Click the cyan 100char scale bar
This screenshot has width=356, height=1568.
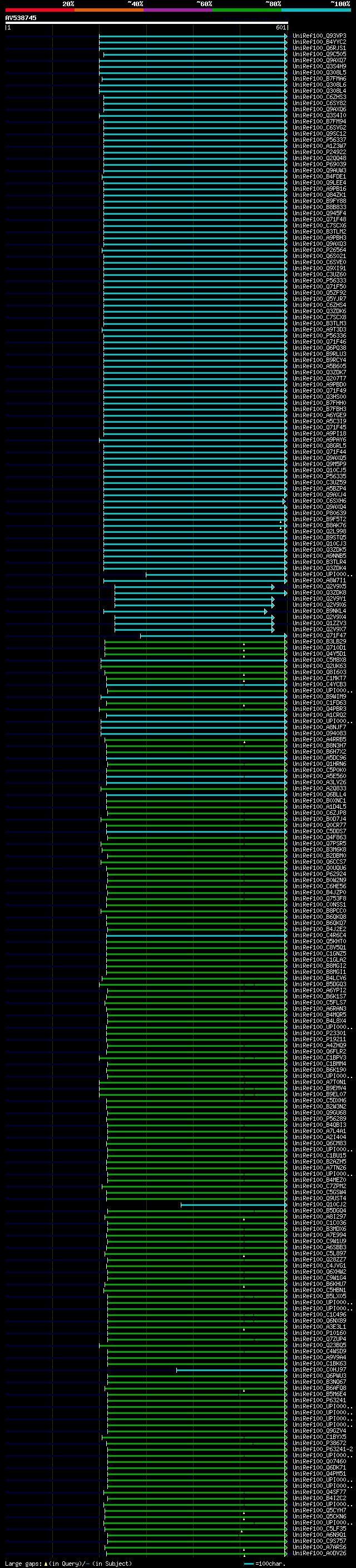point(248,1564)
